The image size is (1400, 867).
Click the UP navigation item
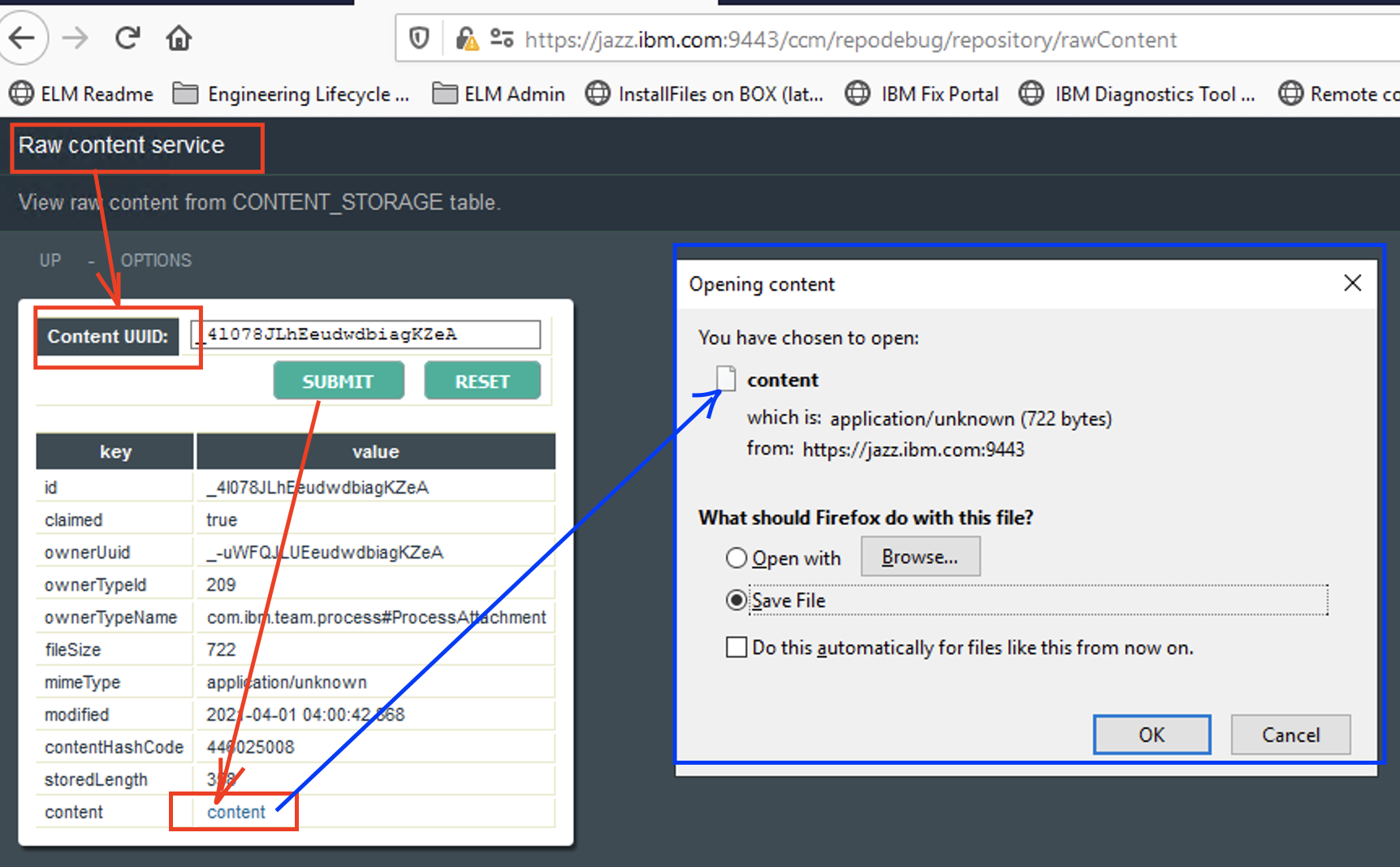click(50, 261)
